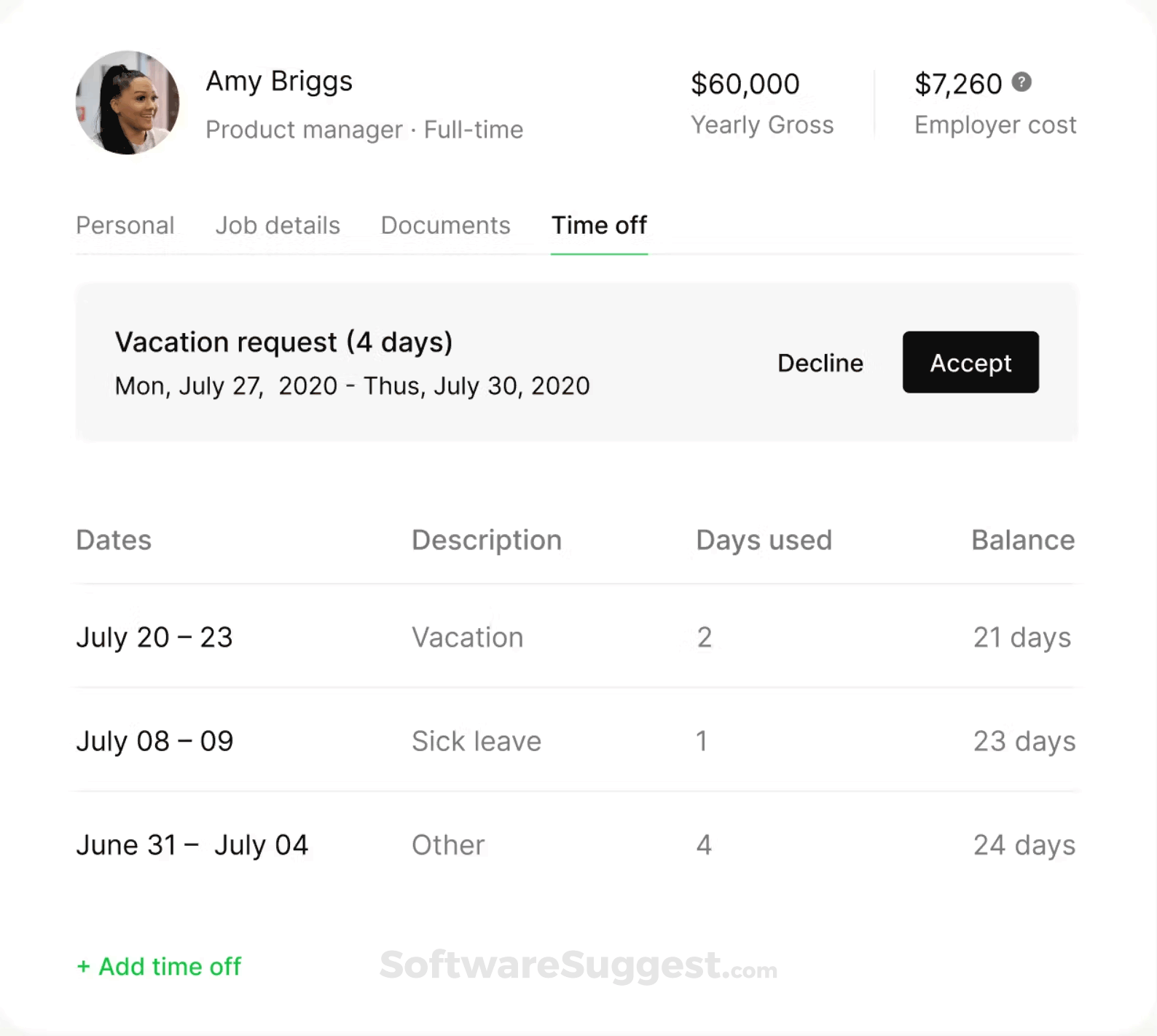Screen dimensions: 1157x1036
Task: Sort by the Balance column header
Action: pos(1023,540)
